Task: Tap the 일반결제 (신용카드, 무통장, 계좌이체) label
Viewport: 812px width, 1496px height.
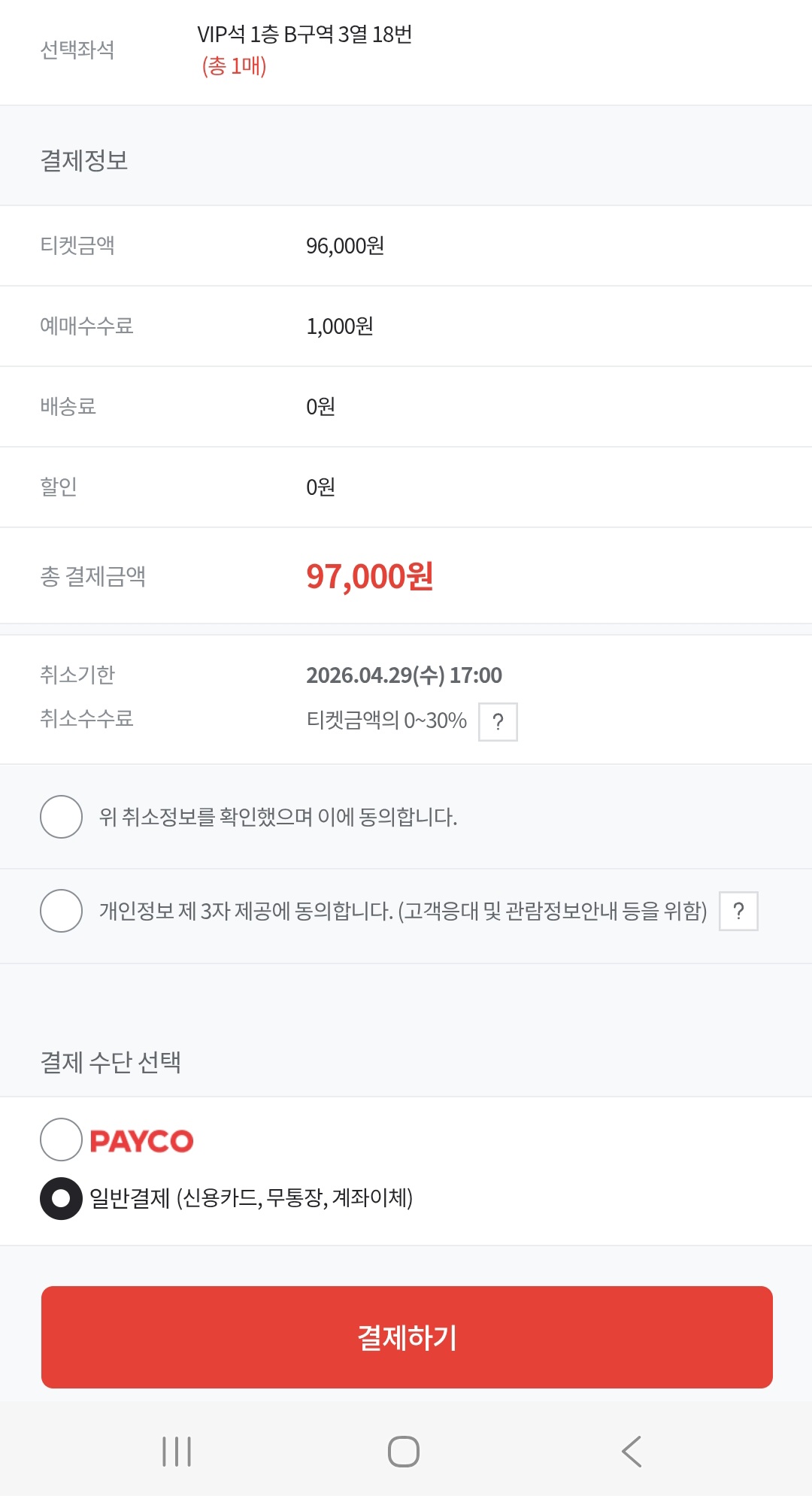Action: click(251, 1197)
